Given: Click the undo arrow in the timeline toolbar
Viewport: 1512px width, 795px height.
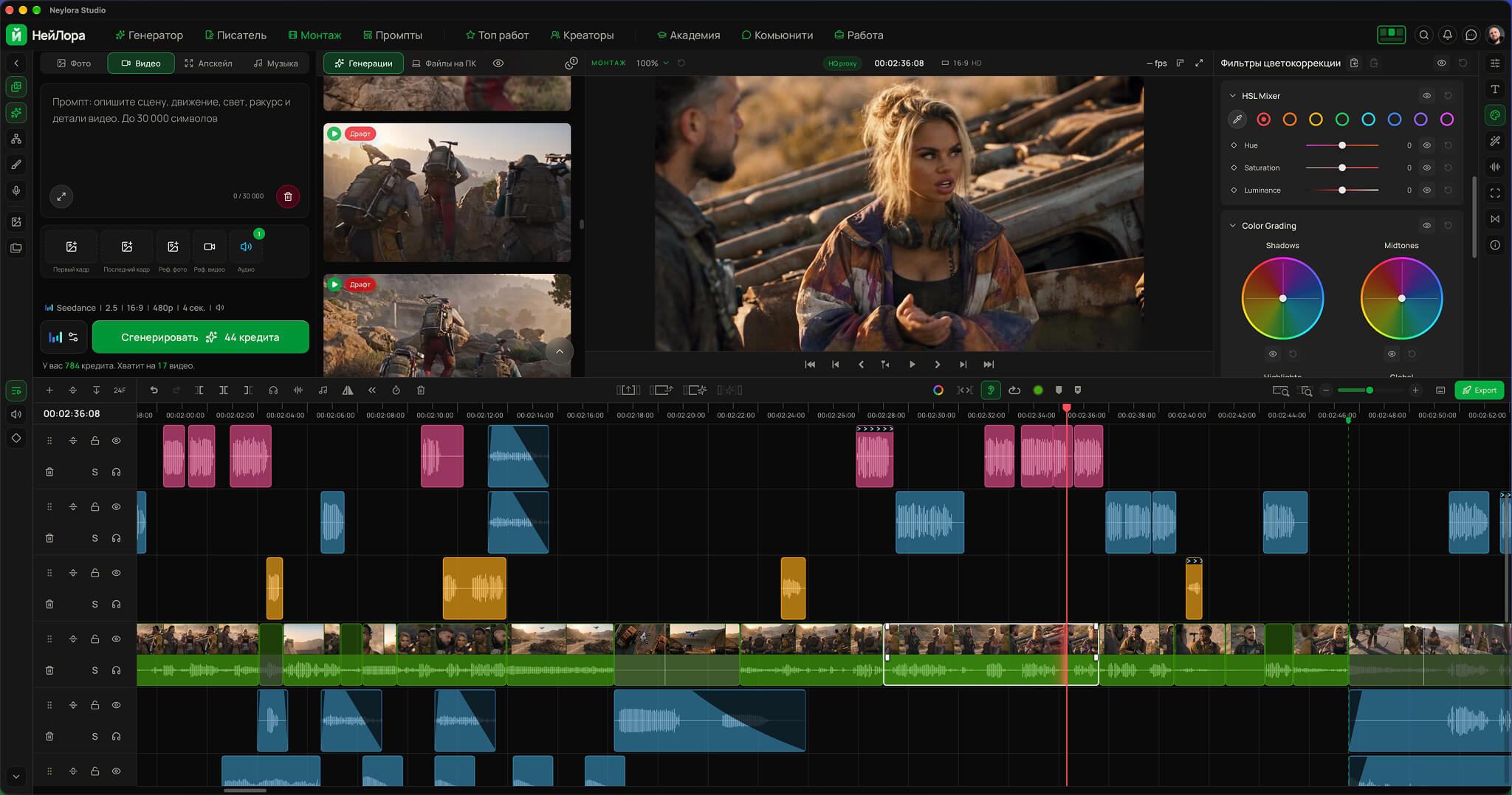Looking at the screenshot, I should pyautogui.click(x=154, y=390).
